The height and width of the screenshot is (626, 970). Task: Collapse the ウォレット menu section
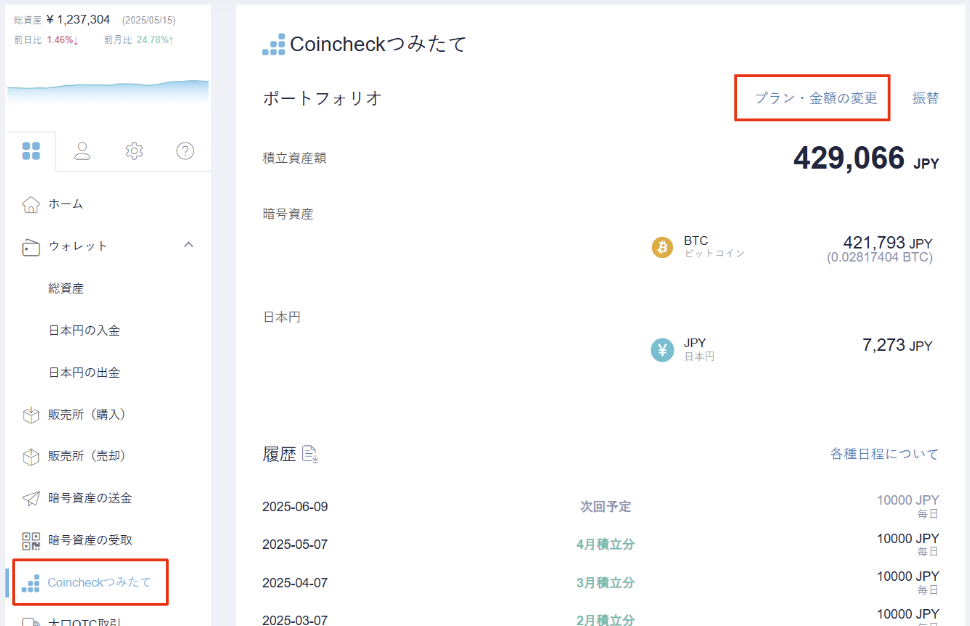coord(188,245)
